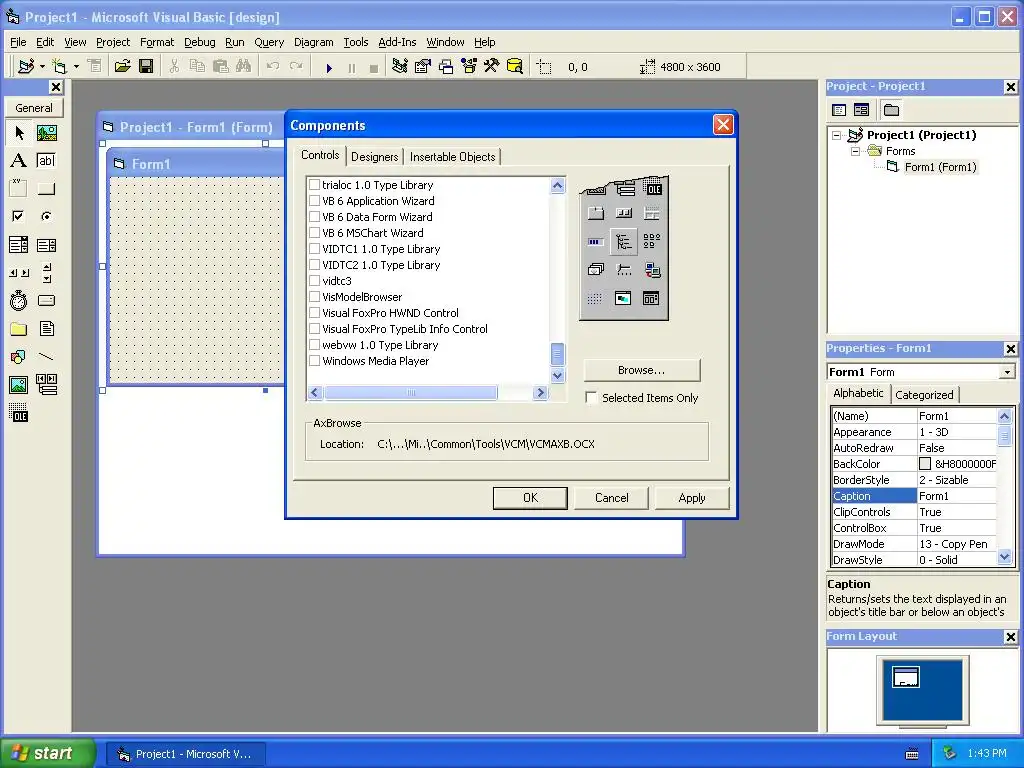Select the Frame control in the toolbox

tap(19, 189)
